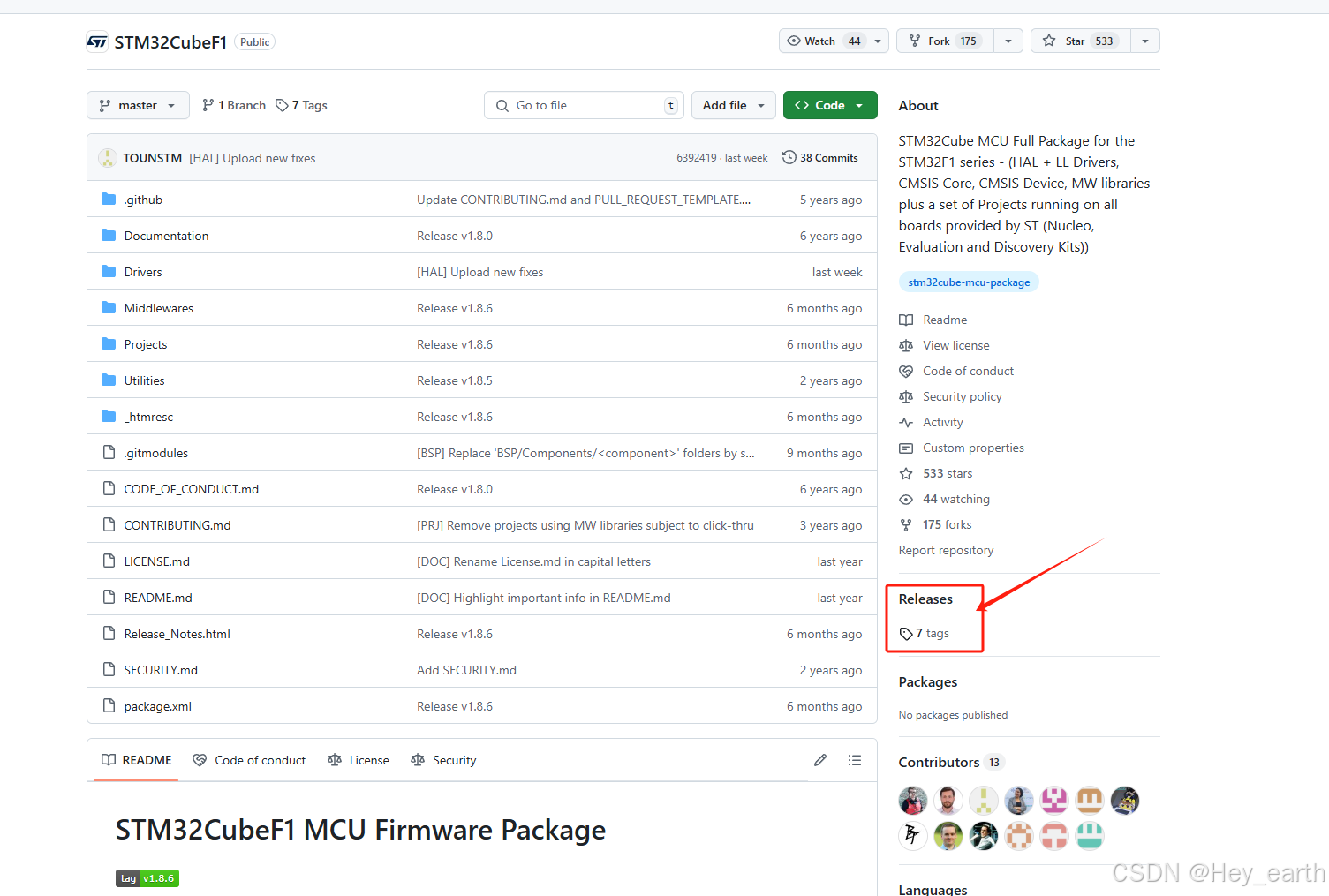
Task: Open the Release v1.8.5 commit for Utilities
Action: click(455, 380)
